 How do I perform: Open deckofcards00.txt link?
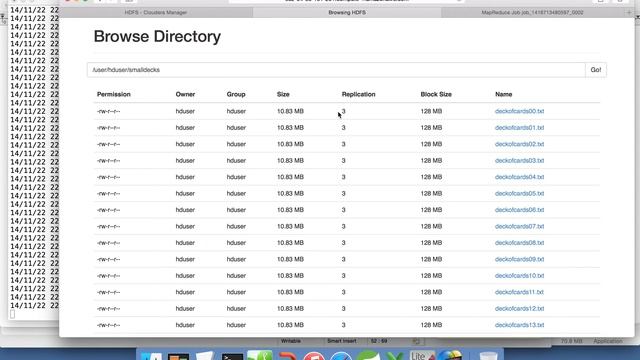coord(519,111)
